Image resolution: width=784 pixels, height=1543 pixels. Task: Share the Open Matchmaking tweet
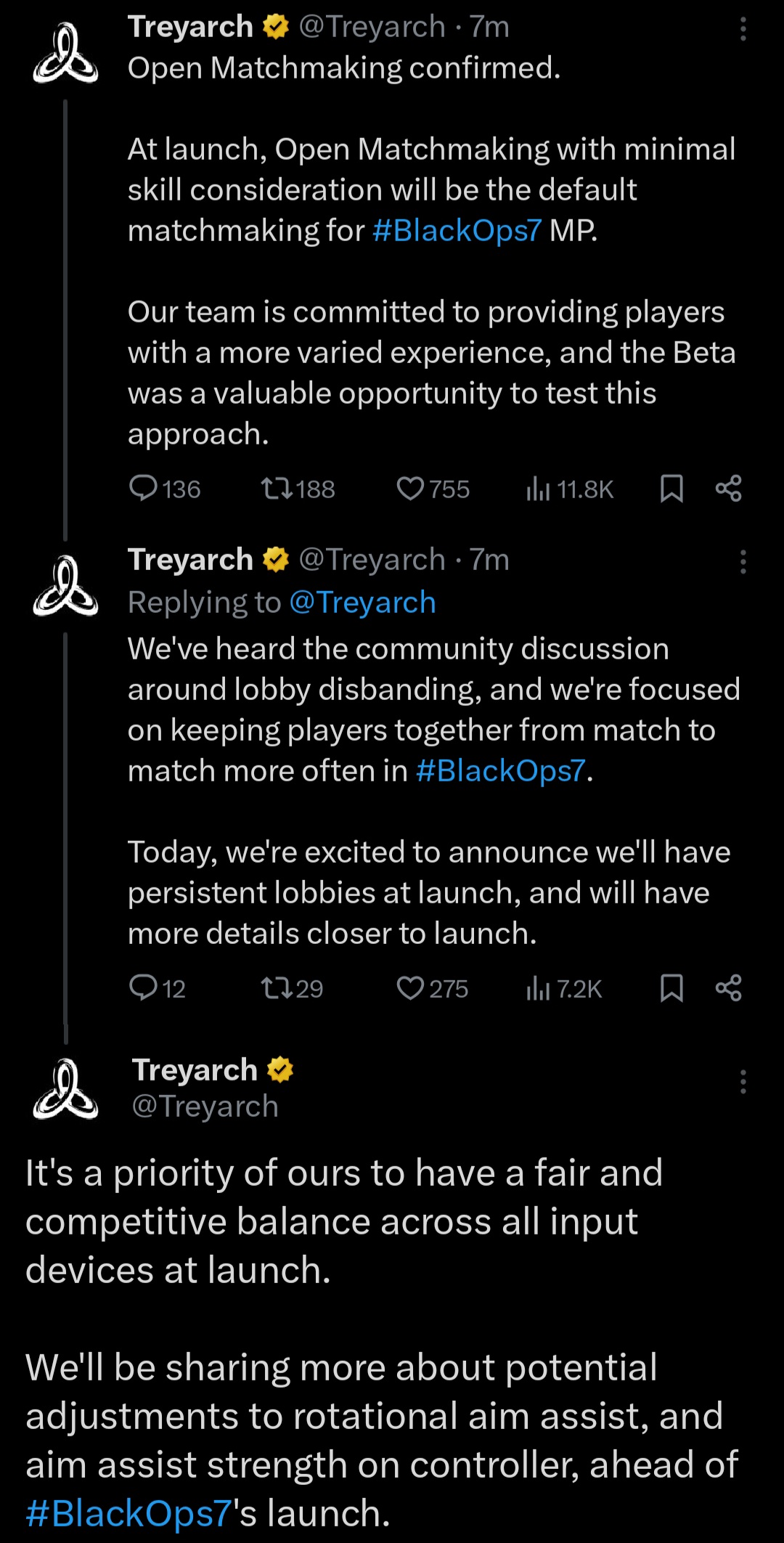click(728, 489)
